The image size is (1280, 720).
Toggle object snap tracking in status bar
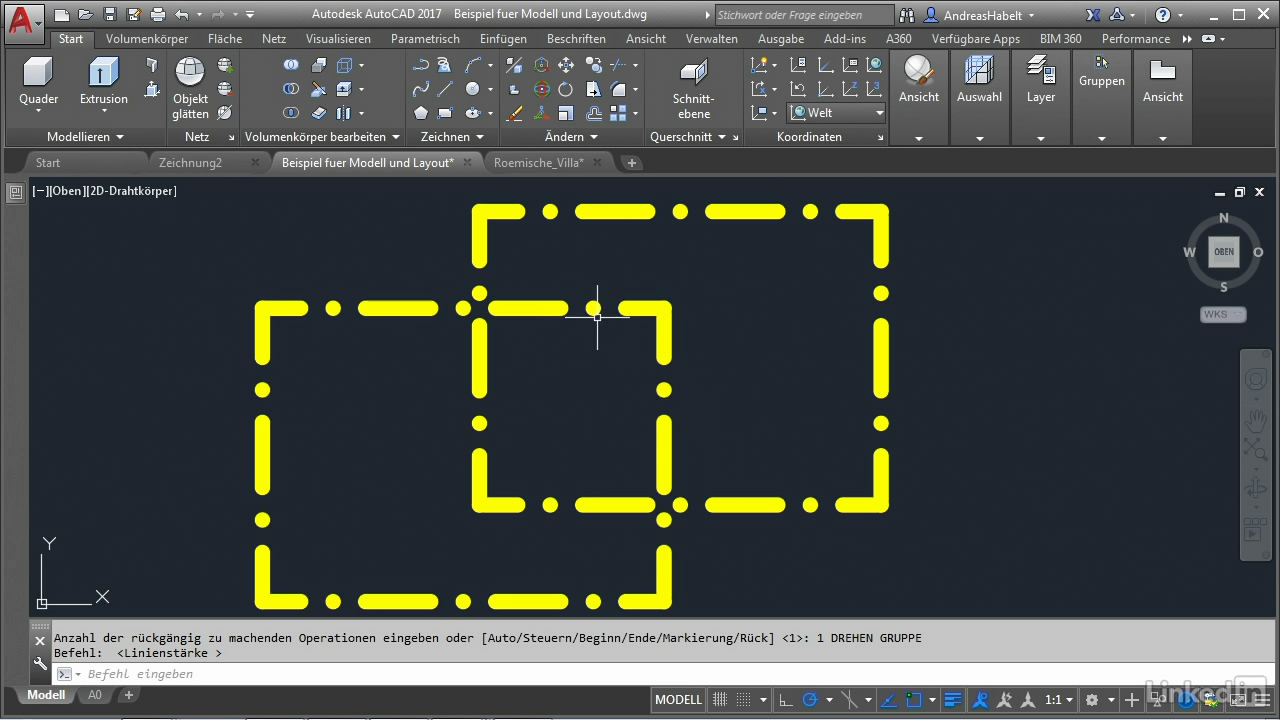[889, 700]
